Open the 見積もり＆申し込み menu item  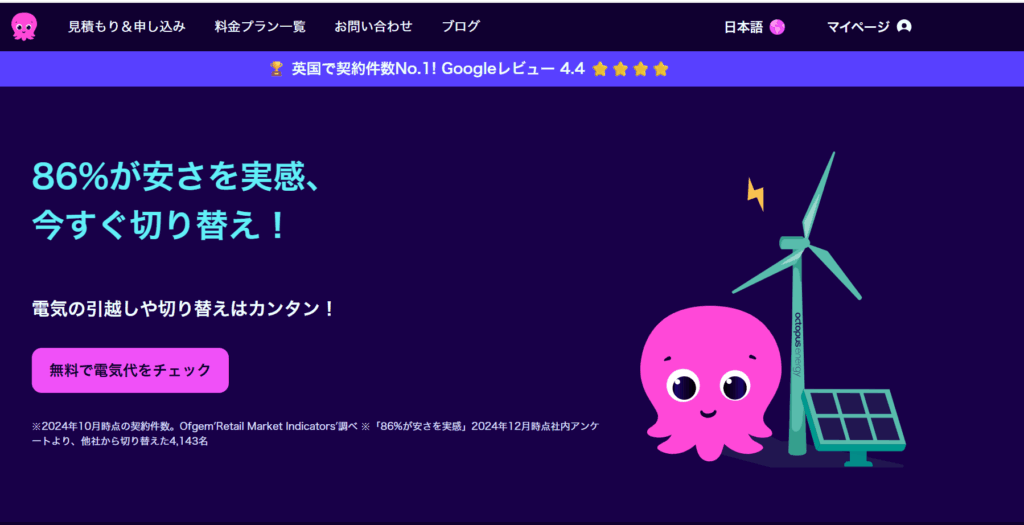click(x=126, y=27)
